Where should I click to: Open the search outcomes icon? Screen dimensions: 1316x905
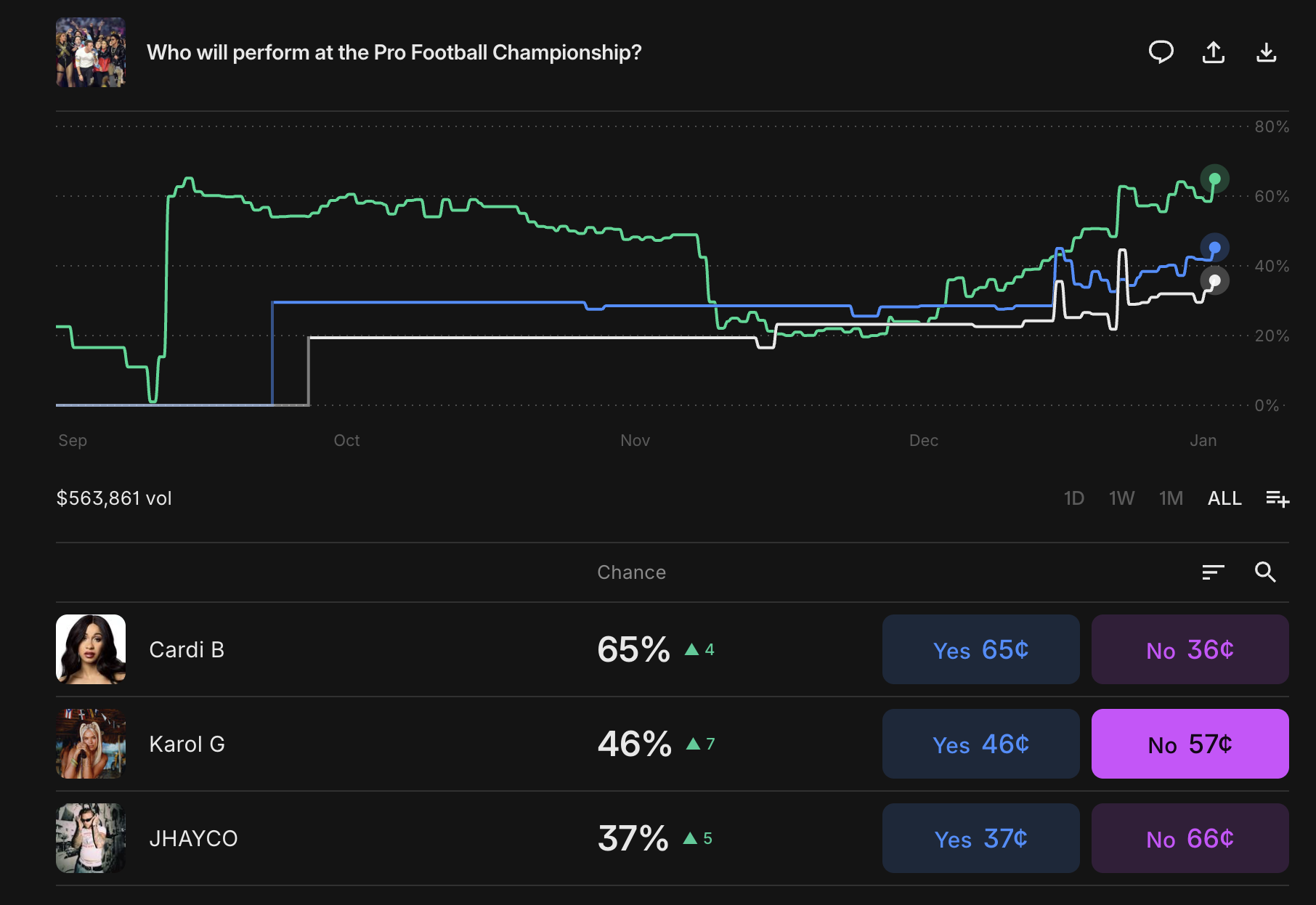1267,572
